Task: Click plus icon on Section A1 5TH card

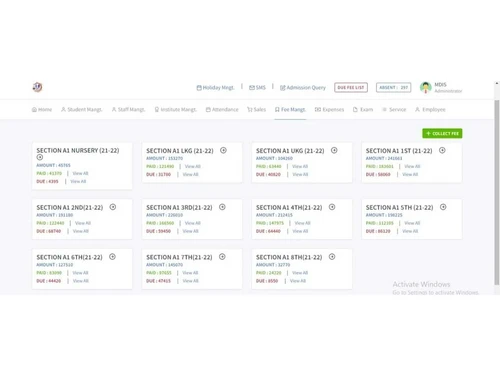Action: (443, 207)
